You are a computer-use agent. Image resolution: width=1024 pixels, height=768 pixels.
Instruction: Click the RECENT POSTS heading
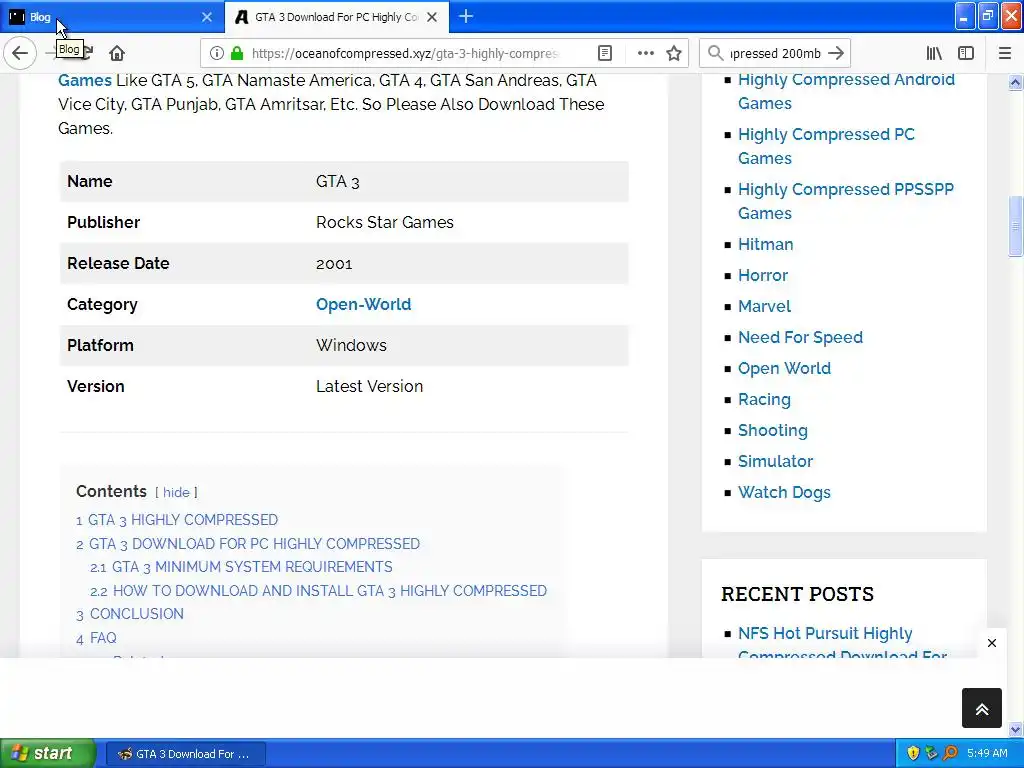pyautogui.click(x=797, y=594)
